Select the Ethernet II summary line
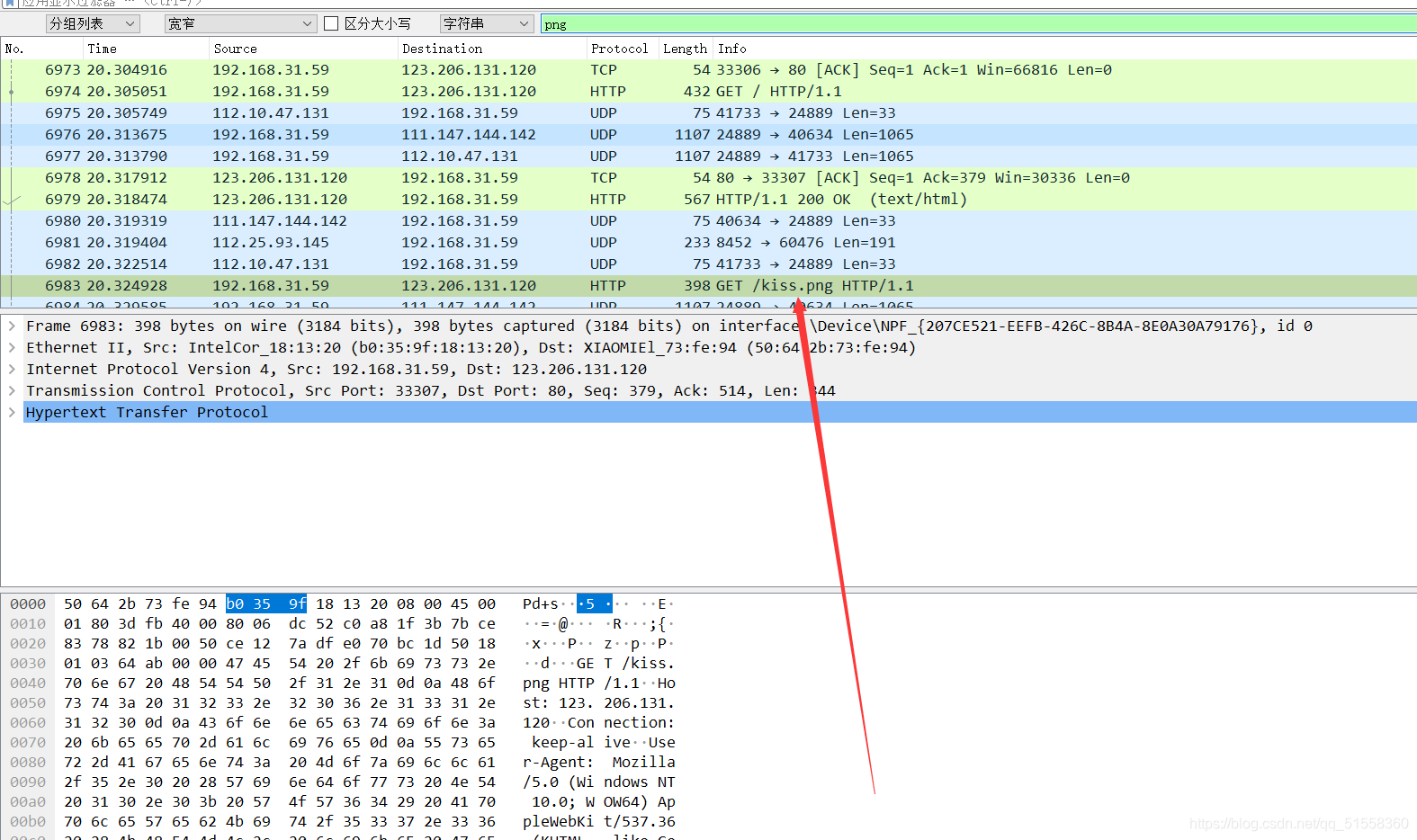The width and height of the screenshot is (1417, 840). [x=471, y=347]
